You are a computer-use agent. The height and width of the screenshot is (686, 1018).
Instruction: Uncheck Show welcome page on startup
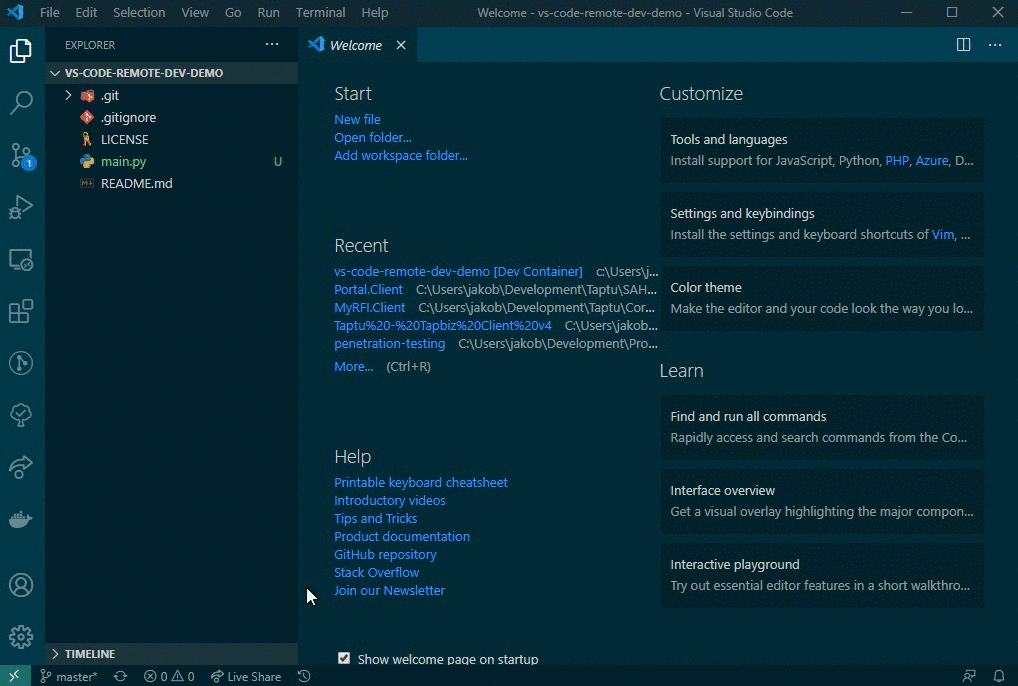(344, 658)
